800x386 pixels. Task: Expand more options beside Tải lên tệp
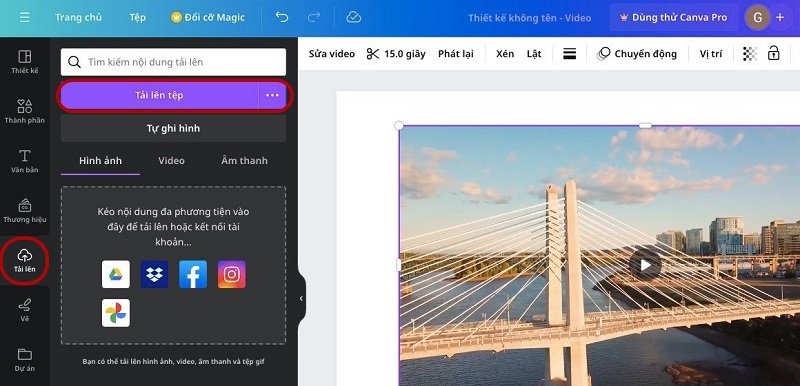point(272,95)
